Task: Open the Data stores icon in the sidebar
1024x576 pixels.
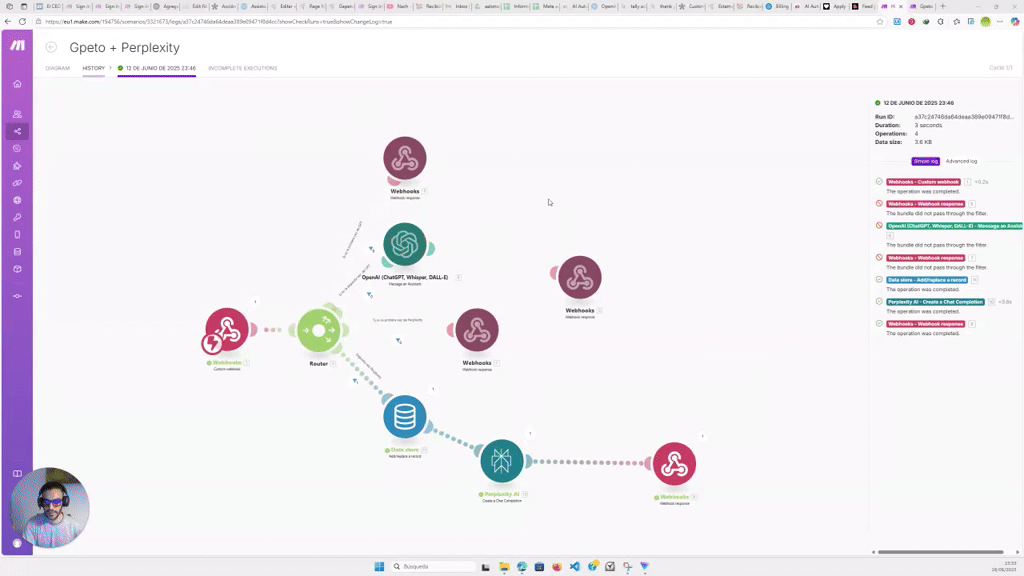Action: click(x=18, y=251)
